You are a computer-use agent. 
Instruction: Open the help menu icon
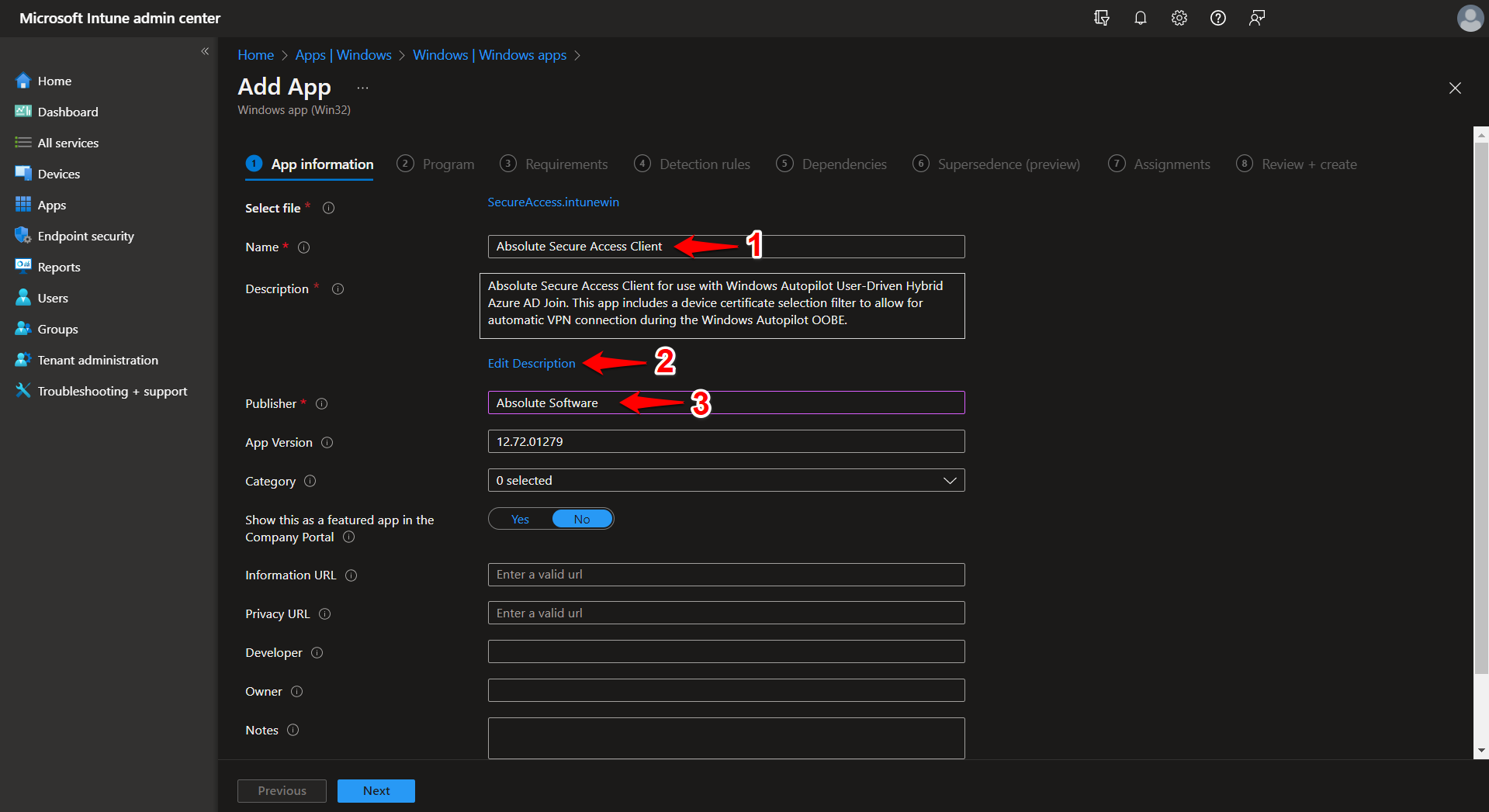point(1217,17)
